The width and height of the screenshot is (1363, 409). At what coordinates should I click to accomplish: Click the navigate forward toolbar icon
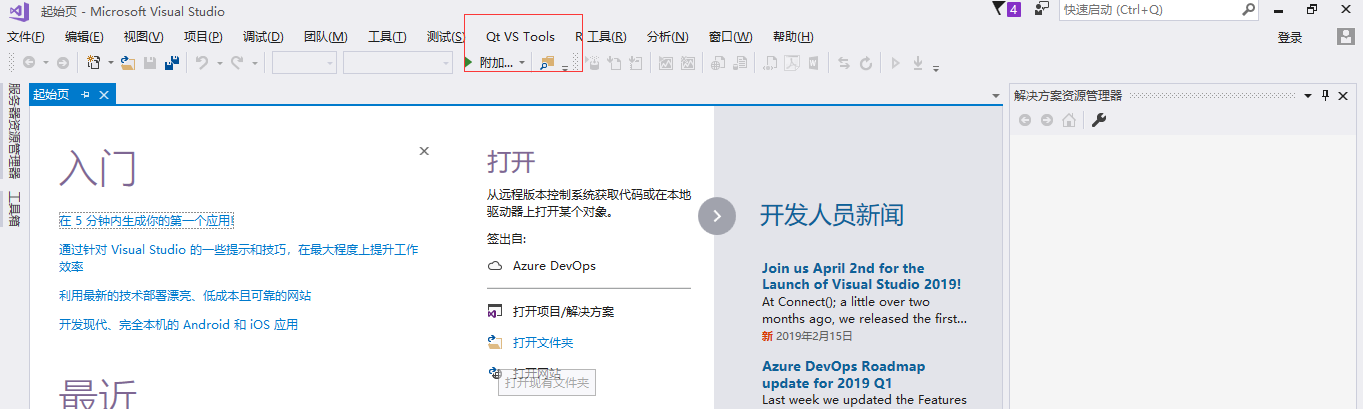click(x=62, y=63)
